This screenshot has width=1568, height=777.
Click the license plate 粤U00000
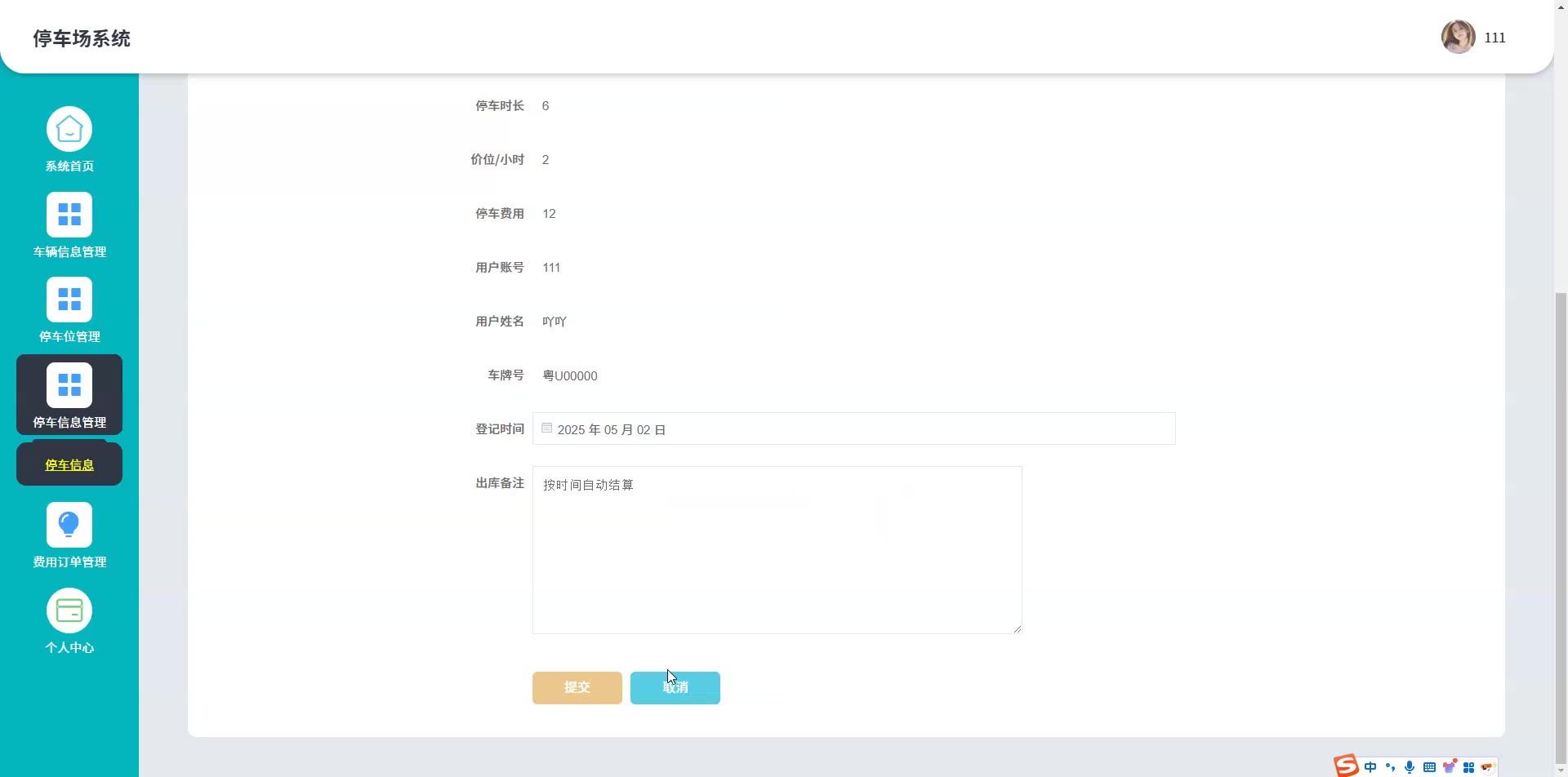(570, 375)
